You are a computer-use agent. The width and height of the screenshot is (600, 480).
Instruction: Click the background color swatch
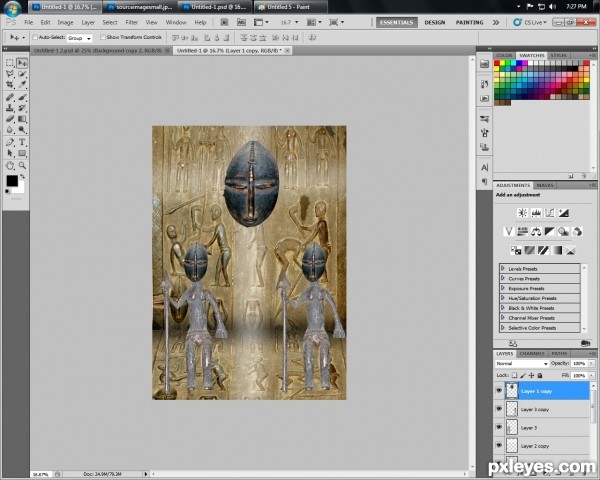pos(20,188)
